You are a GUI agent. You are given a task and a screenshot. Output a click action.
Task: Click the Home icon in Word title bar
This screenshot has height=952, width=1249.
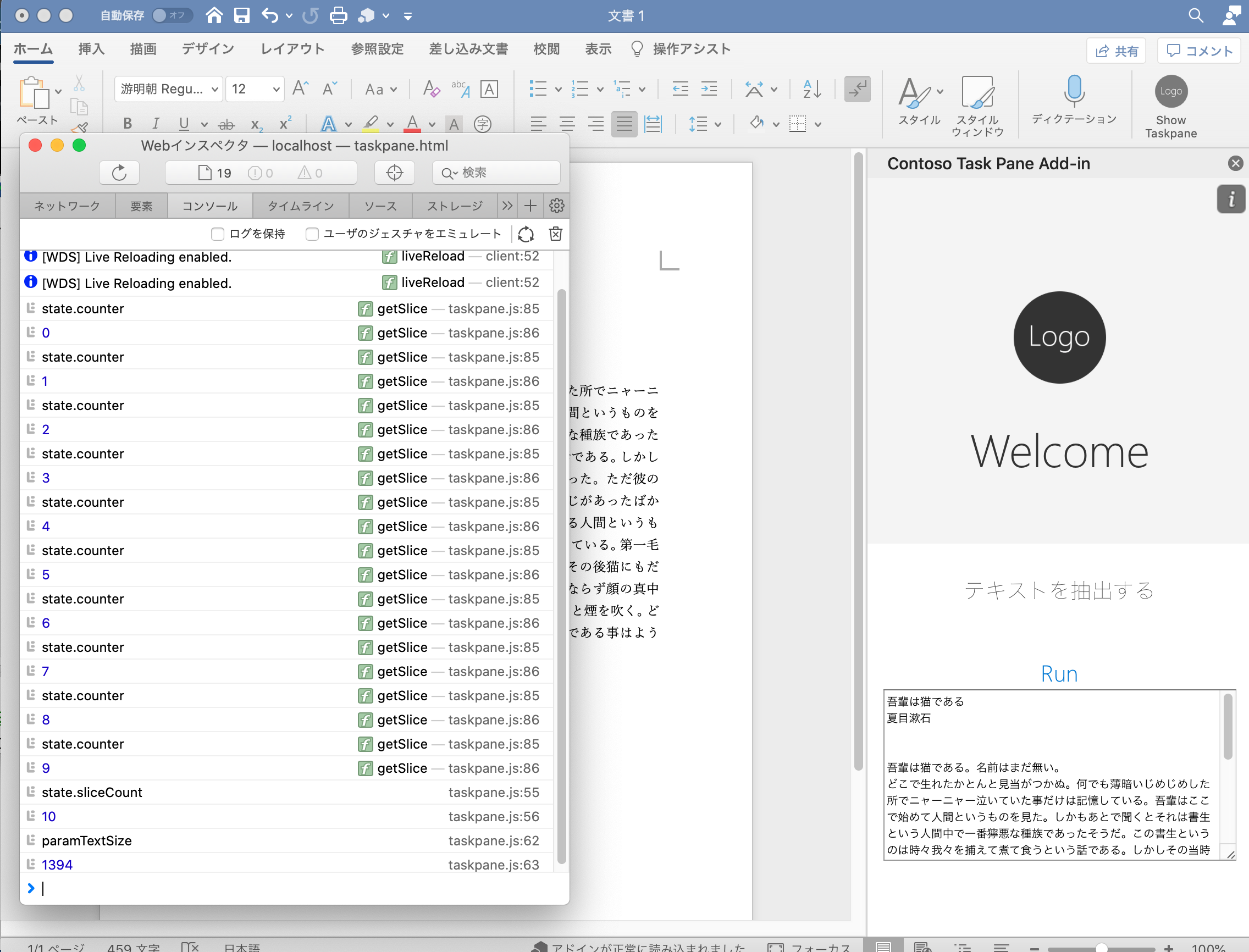tap(214, 15)
